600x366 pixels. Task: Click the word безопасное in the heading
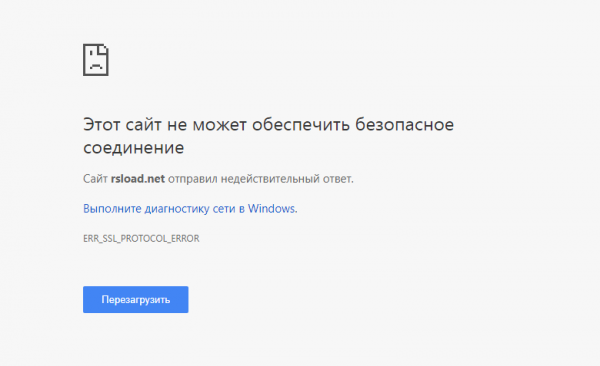coord(404,125)
